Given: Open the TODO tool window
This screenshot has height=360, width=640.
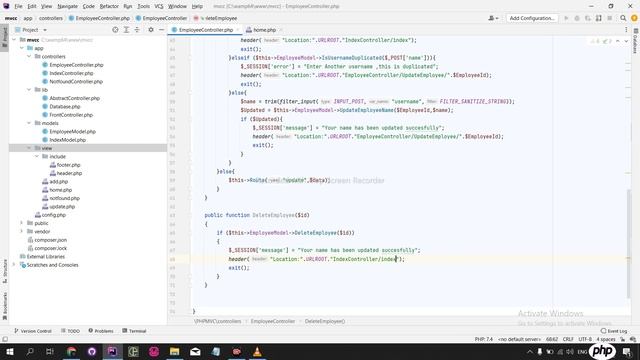Looking at the screenshot, I should click(71, 331).
